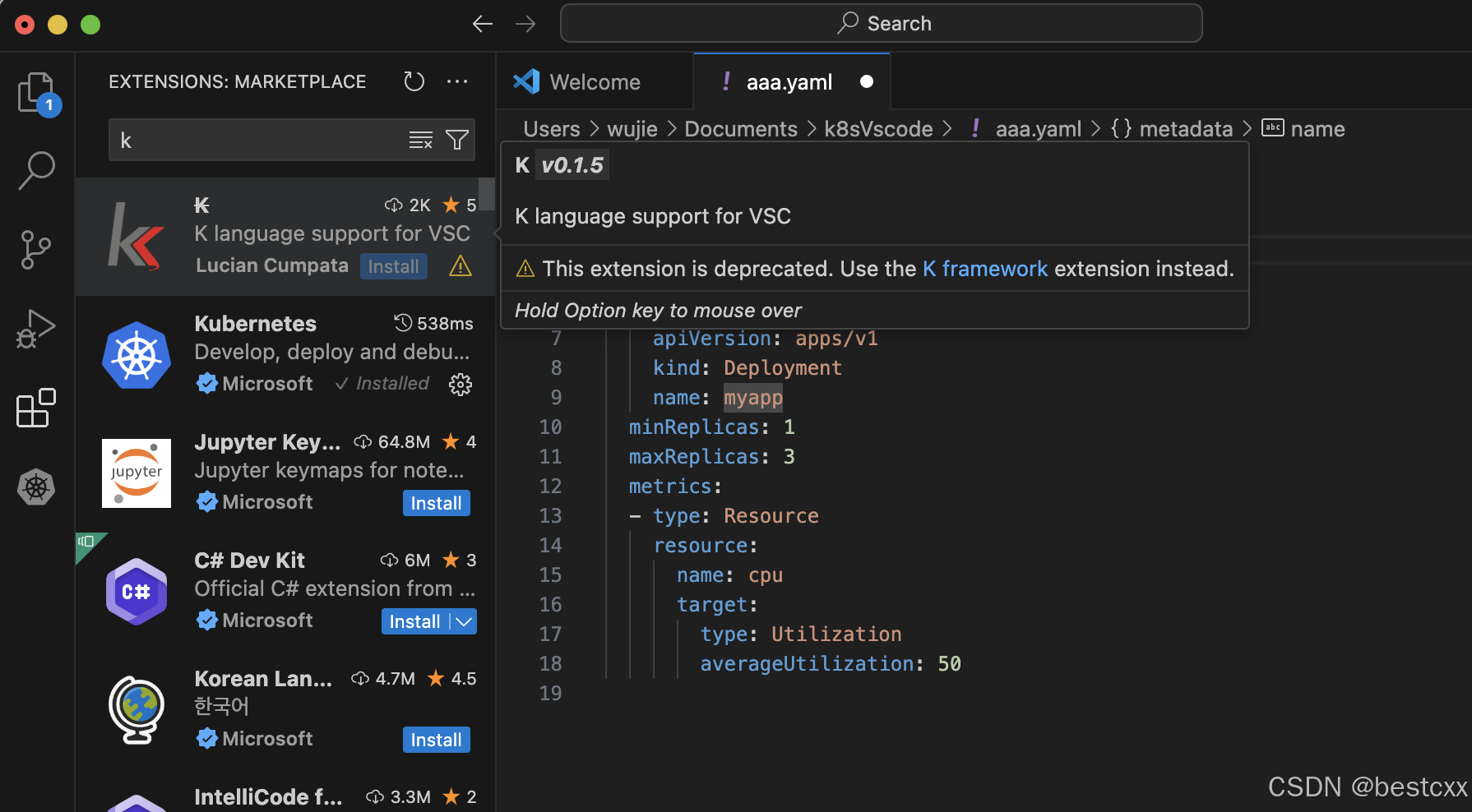
Task: Go forward in navigation history
Action: click(525, 24)
